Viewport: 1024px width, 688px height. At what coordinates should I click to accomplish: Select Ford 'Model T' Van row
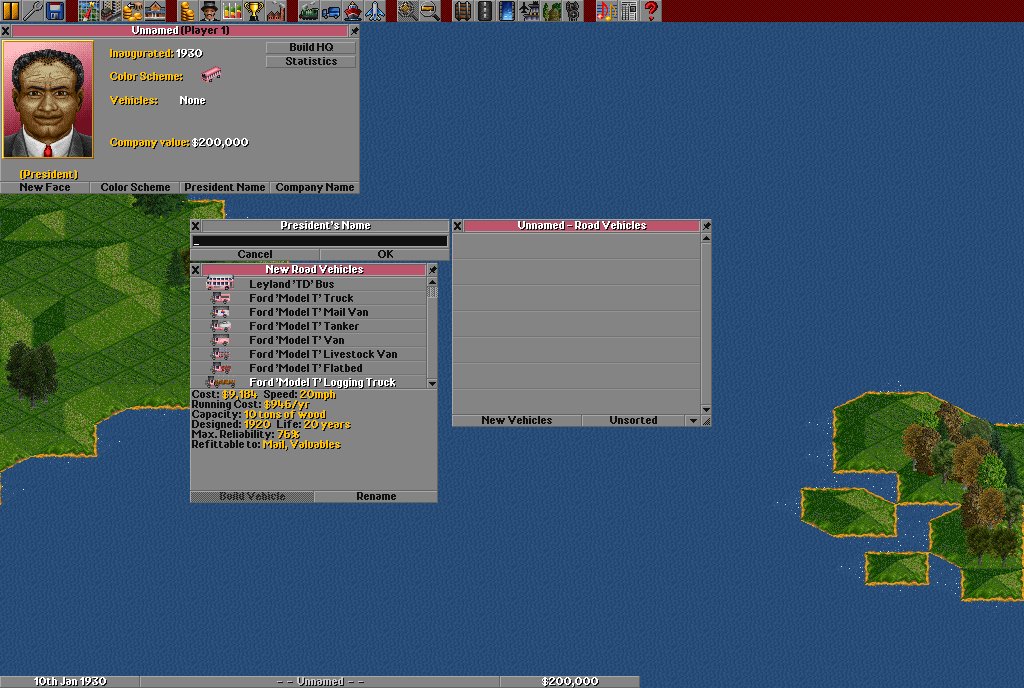click(308, 340)
